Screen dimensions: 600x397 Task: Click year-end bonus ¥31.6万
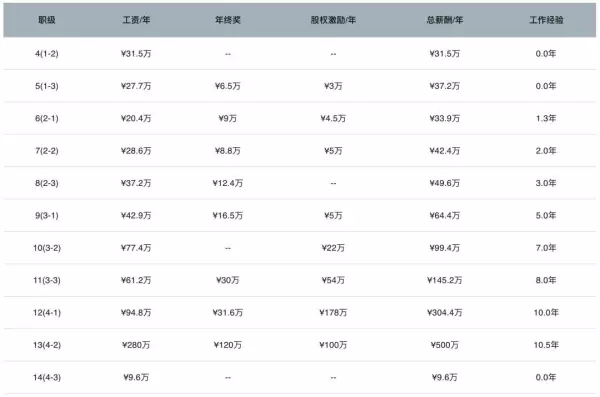pyautogui.click(x=228, y=313)
